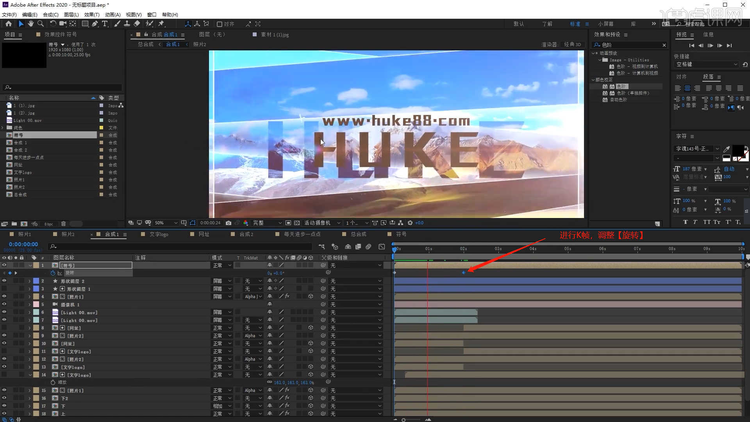Select the Eraser tool
The height and width of the screenshot is (422, 750).
137,23
